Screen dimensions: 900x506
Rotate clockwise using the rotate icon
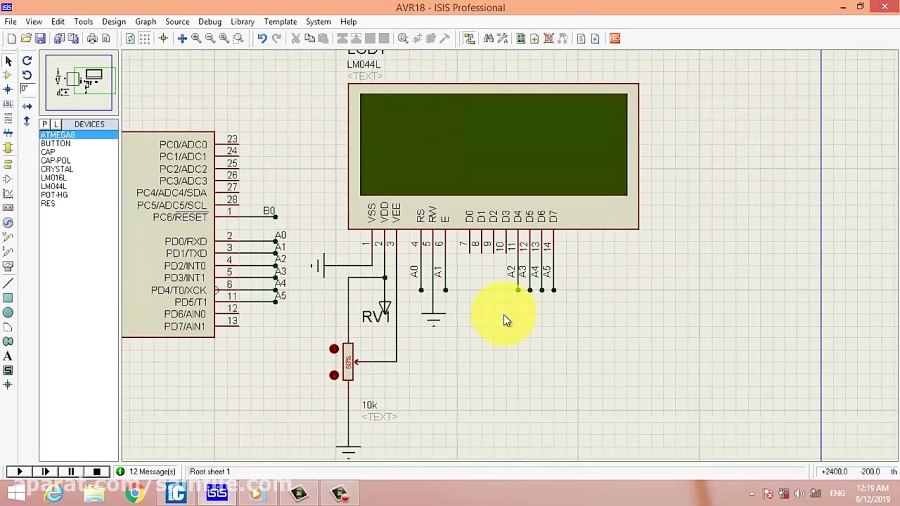(27, 61)
